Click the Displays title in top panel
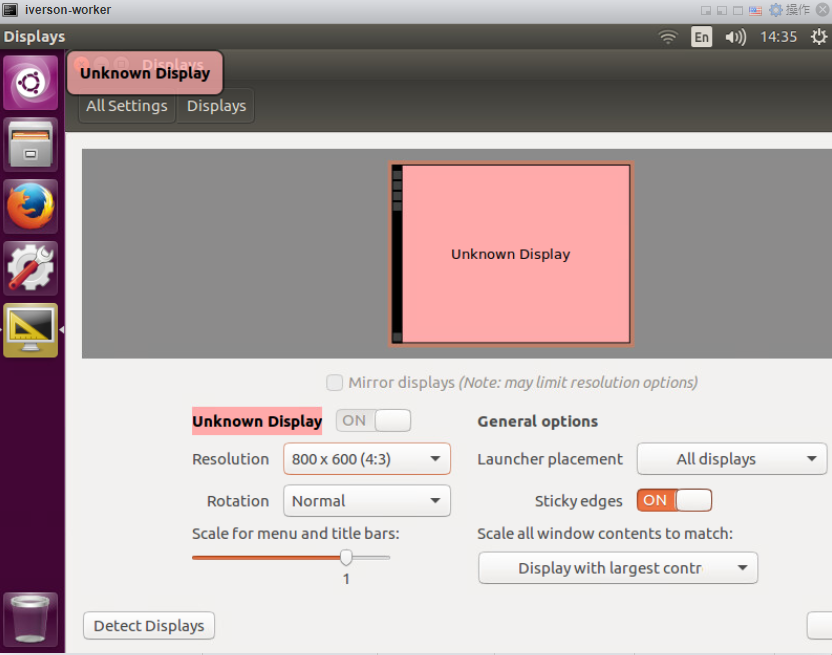This screenshot has height=655, width=832. 34,37
